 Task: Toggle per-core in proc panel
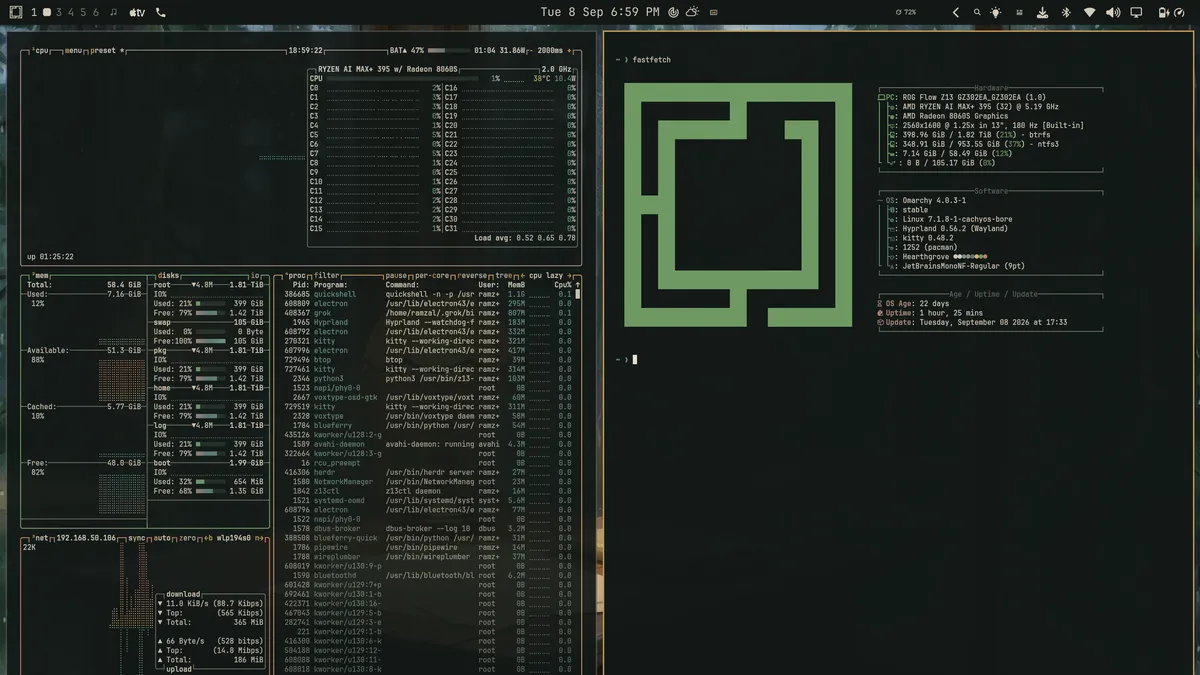point(433,275)
